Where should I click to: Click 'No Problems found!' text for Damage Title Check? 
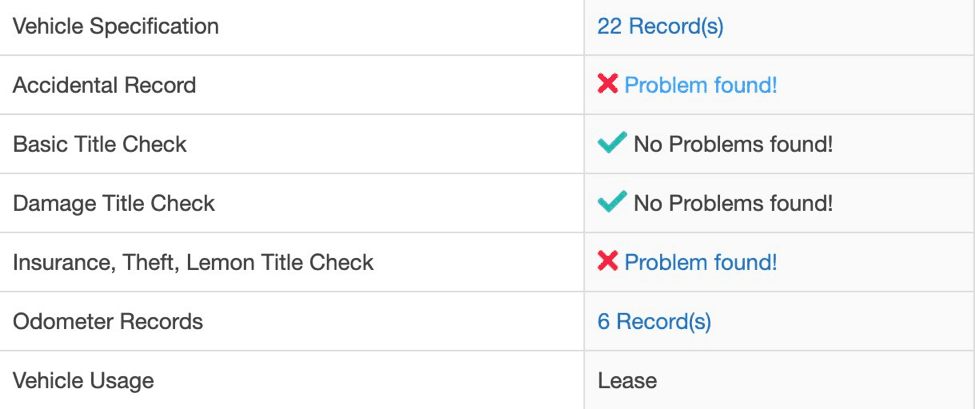click(733, 203)
